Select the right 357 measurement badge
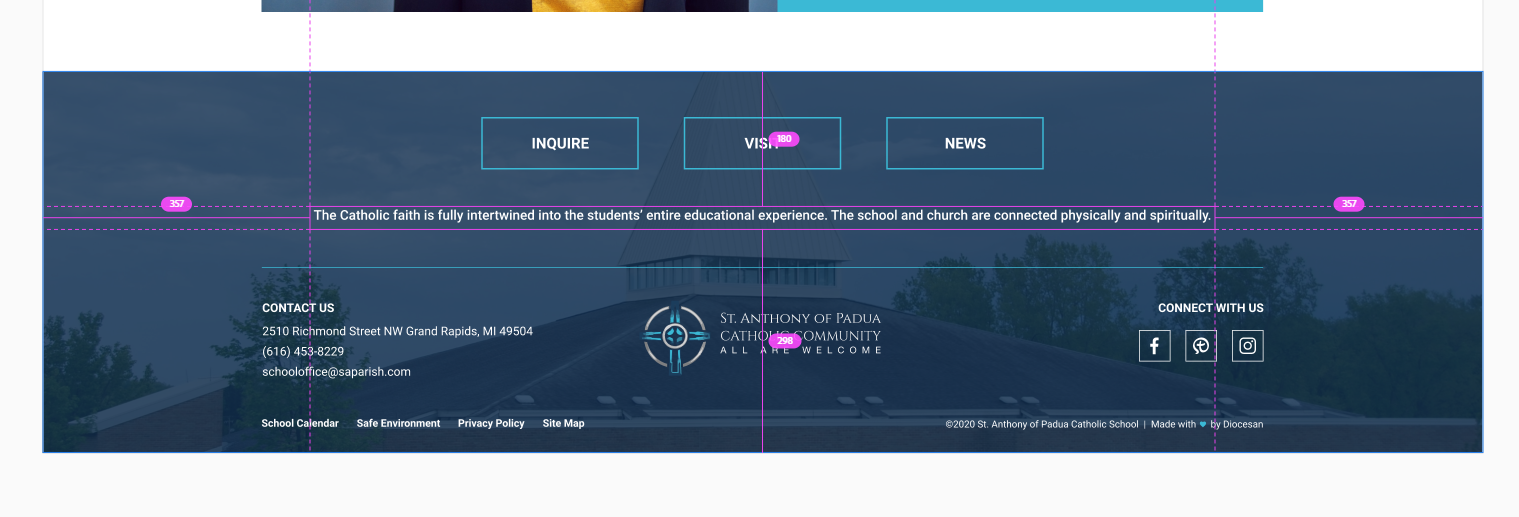Screen dimensions: 1519x517 [1348, 204]
